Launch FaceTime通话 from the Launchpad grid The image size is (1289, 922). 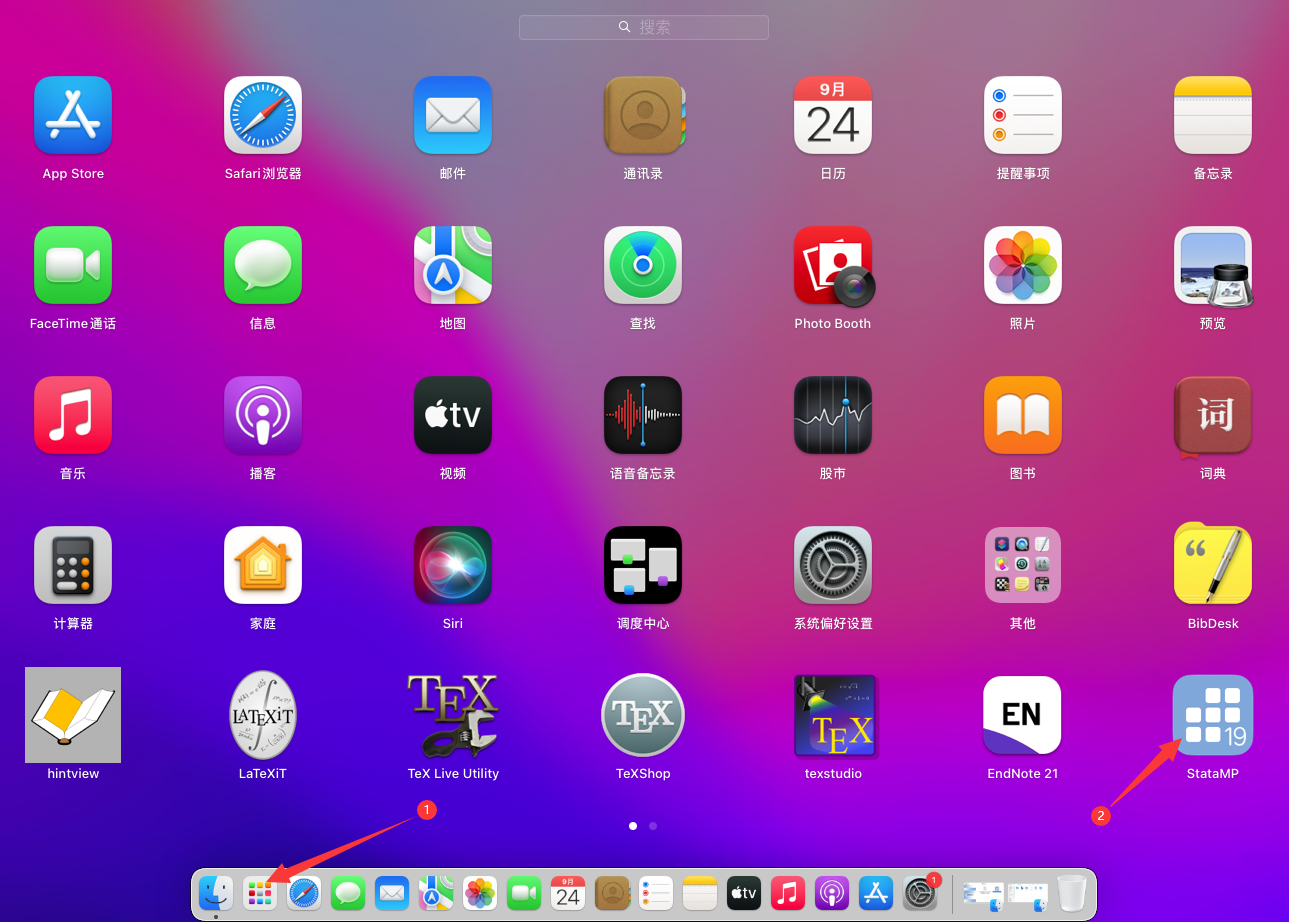click(73, 265)
